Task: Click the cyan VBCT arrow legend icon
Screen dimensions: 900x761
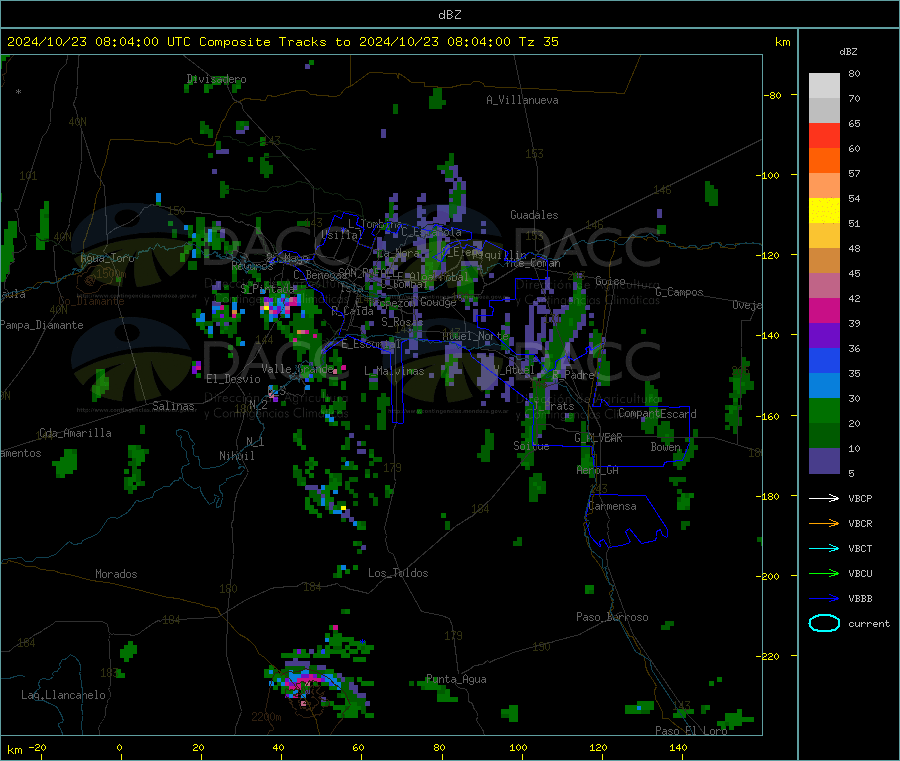Action: point(824,549)
